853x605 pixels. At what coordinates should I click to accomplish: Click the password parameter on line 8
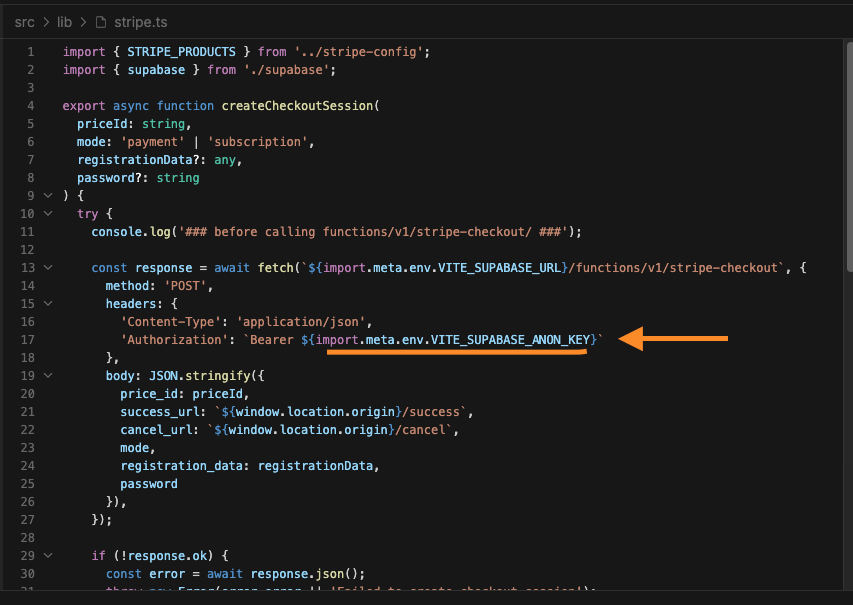106,177
